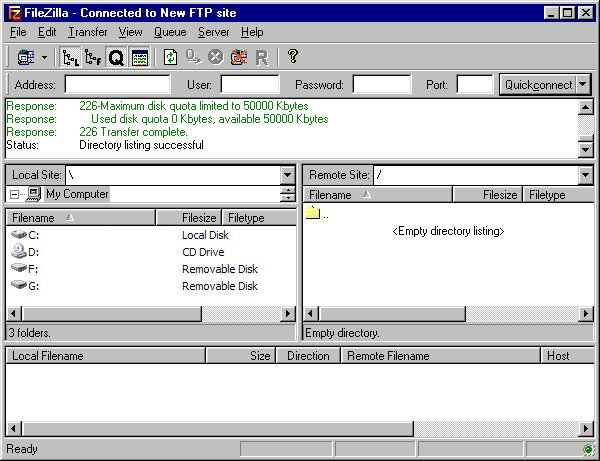The image size is (600, 461).
Task: Click the FileZilla title bar logo icon
Action: click(x=15, y=13)
